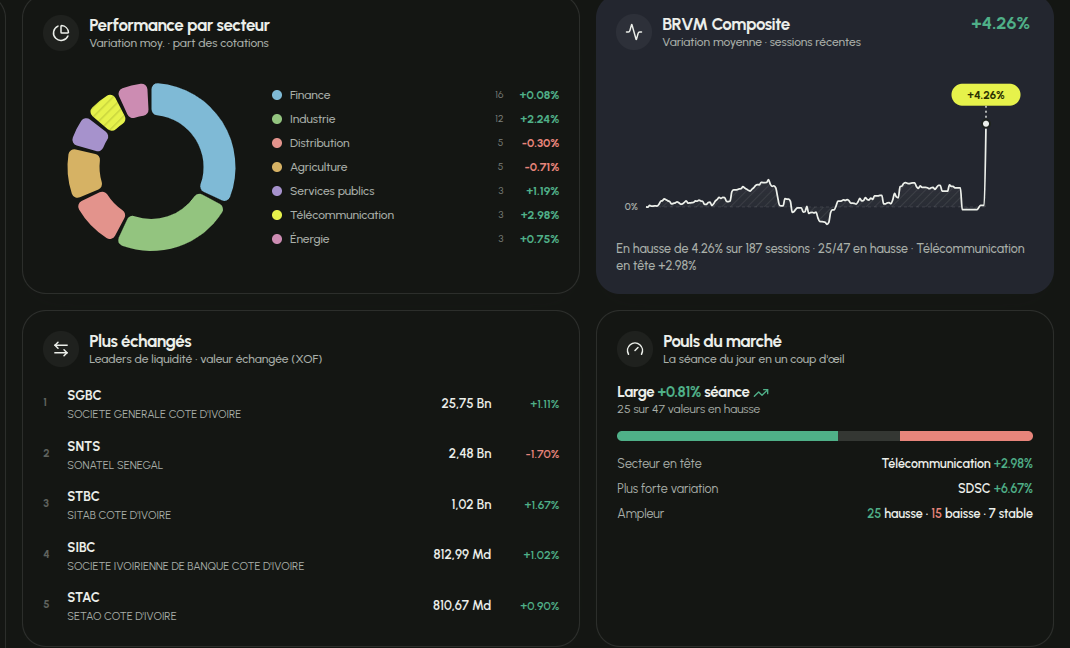Click the gauge icon beside Pouls du marché
This screenshot has height=648, width=1070.
coord(635,349)
